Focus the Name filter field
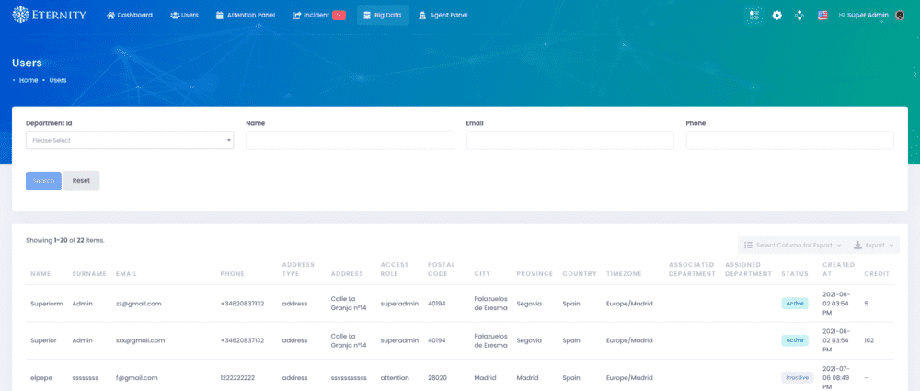 (x=350, y=140)
